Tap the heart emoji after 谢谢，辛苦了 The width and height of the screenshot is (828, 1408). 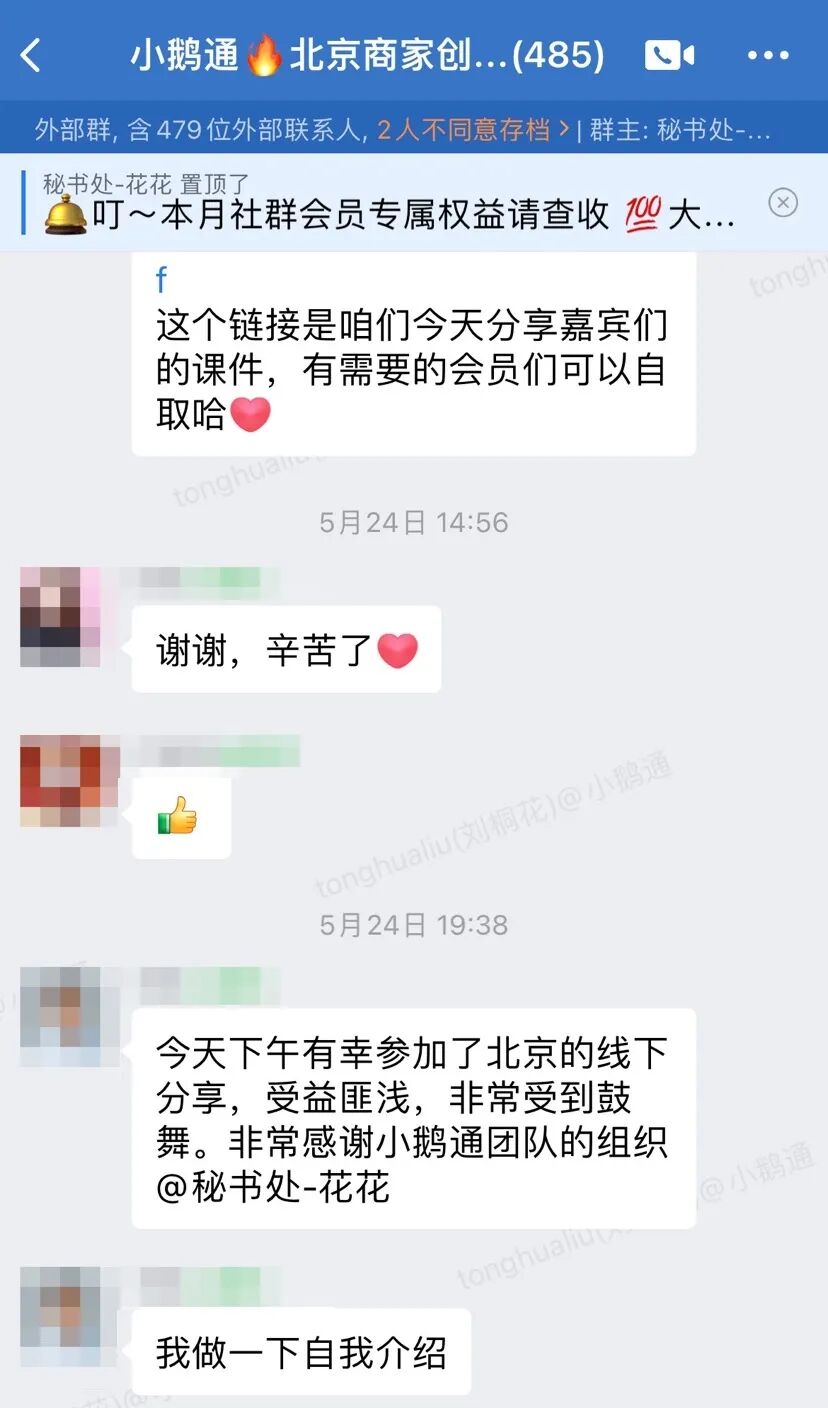(x=397, y=651)
